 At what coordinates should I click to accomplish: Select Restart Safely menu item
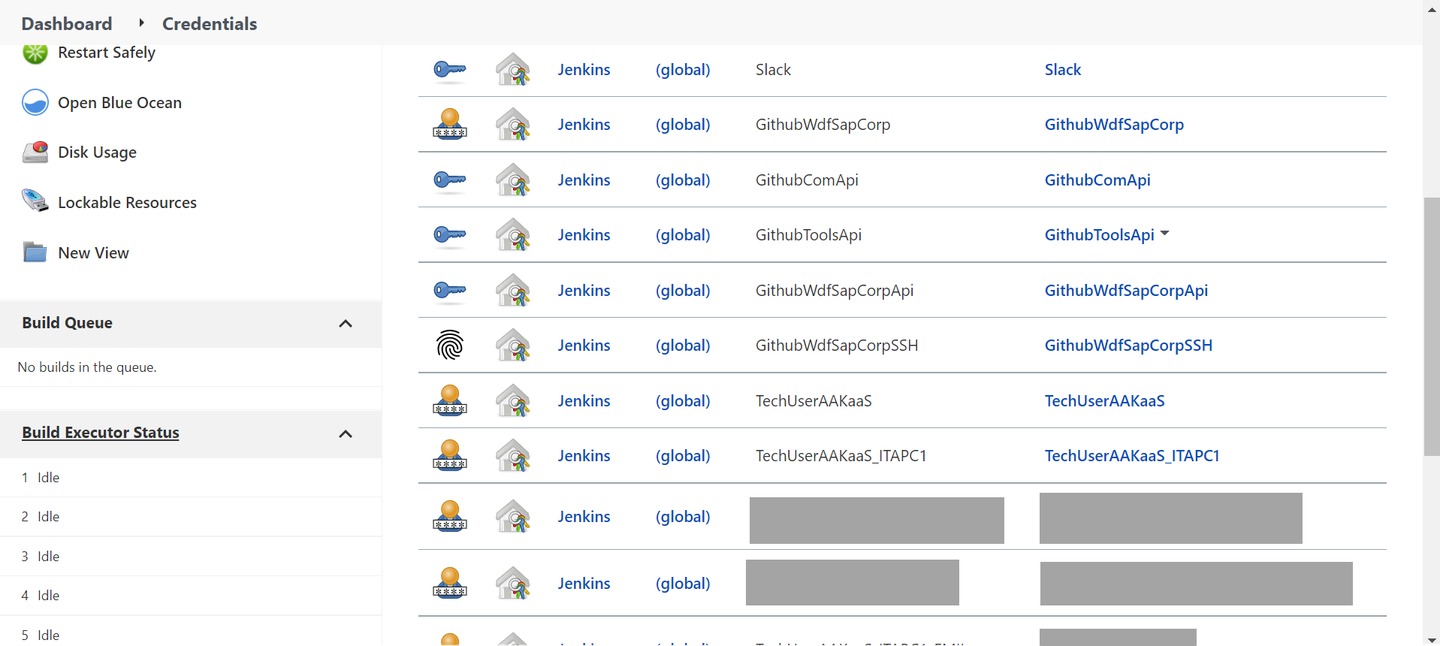[106, 53]
